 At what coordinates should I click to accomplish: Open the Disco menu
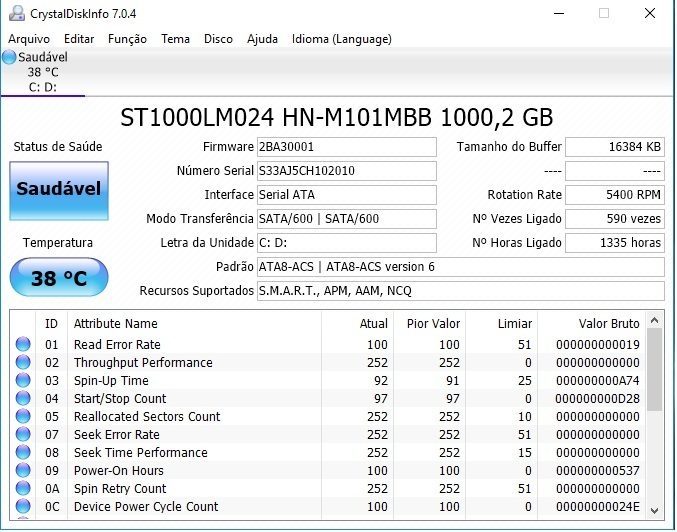point(218,39)
